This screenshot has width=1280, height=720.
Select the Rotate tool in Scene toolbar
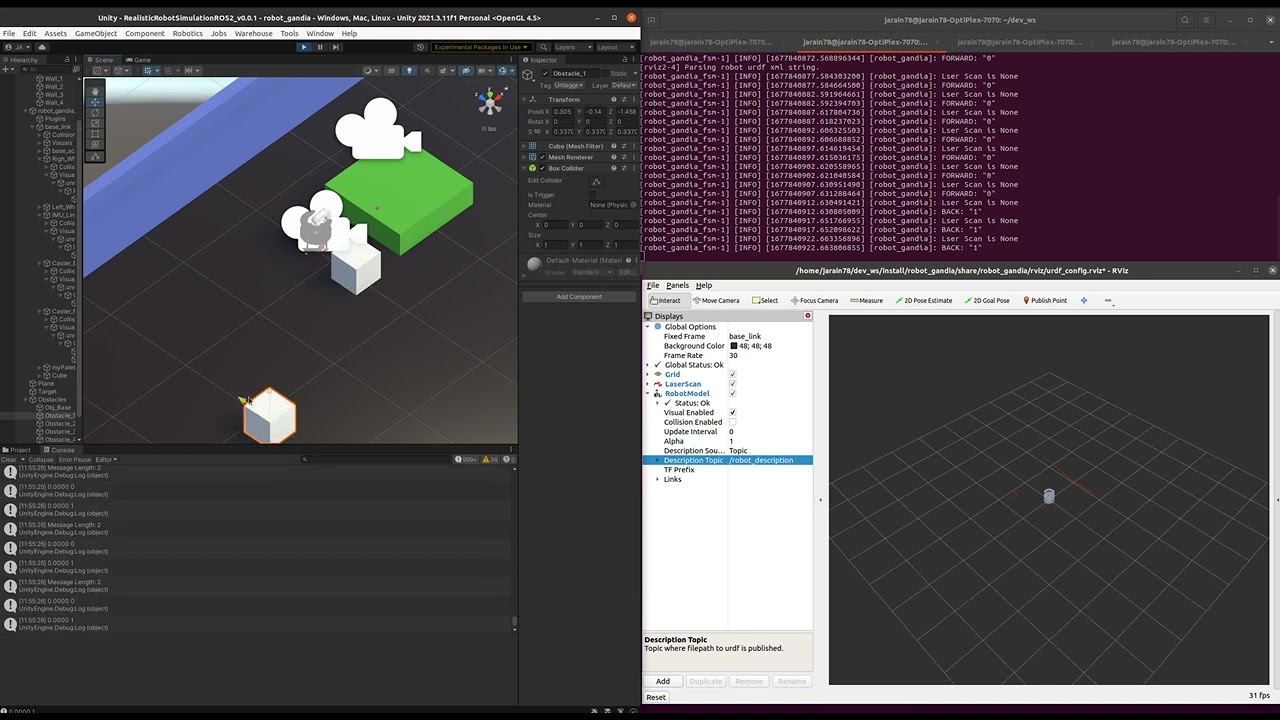95,113
